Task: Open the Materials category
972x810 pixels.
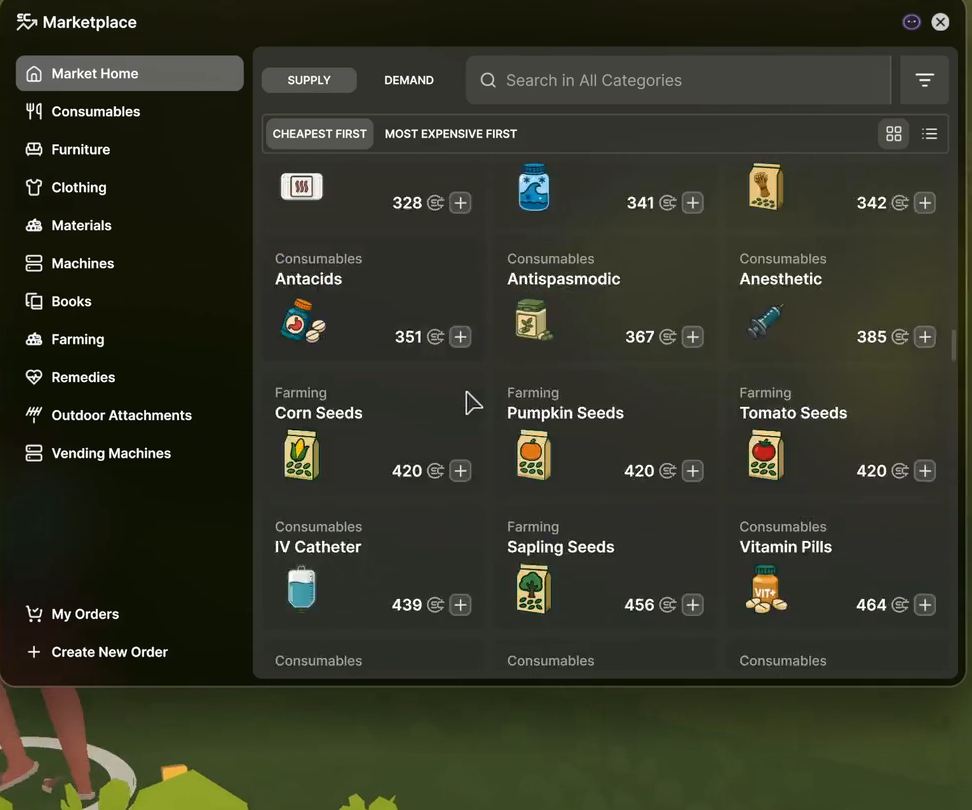Action: [x=130, y=225]
